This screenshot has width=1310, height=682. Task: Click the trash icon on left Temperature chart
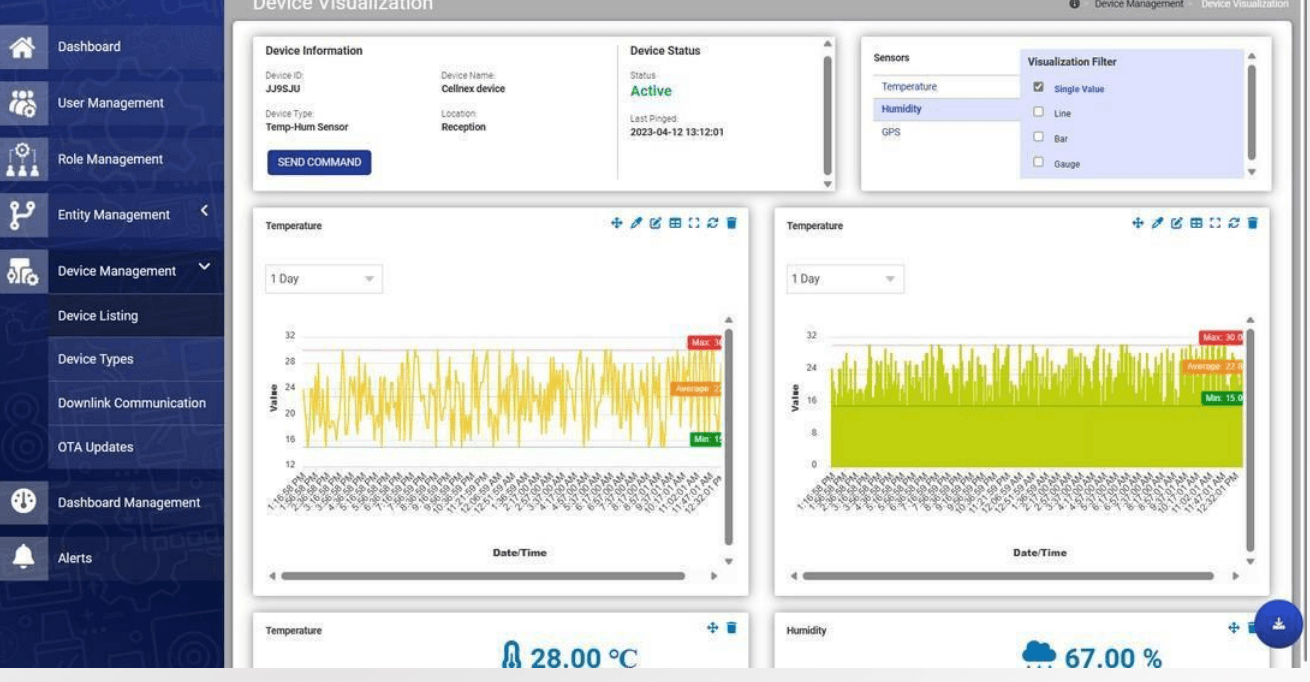(731, 223)
